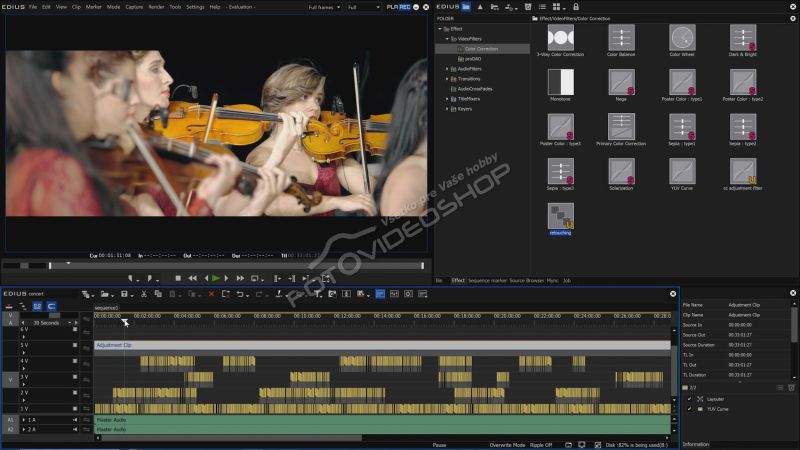Switch to the Source Browser tab
This screenshot has width=800, height=450.
point(527,281)
